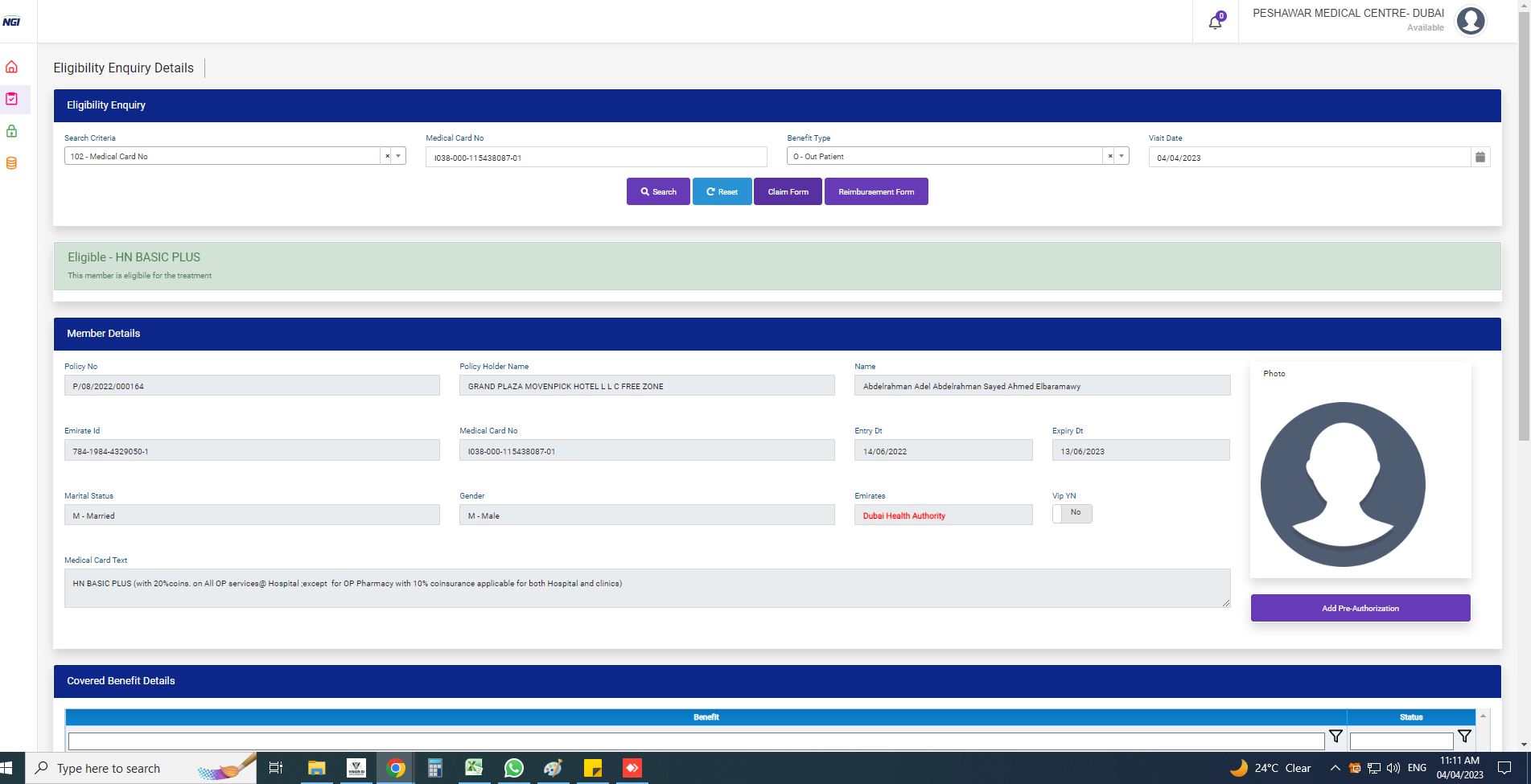
Task: Click Add Pre-Authorization button
Action: [x=1360, y=608]
